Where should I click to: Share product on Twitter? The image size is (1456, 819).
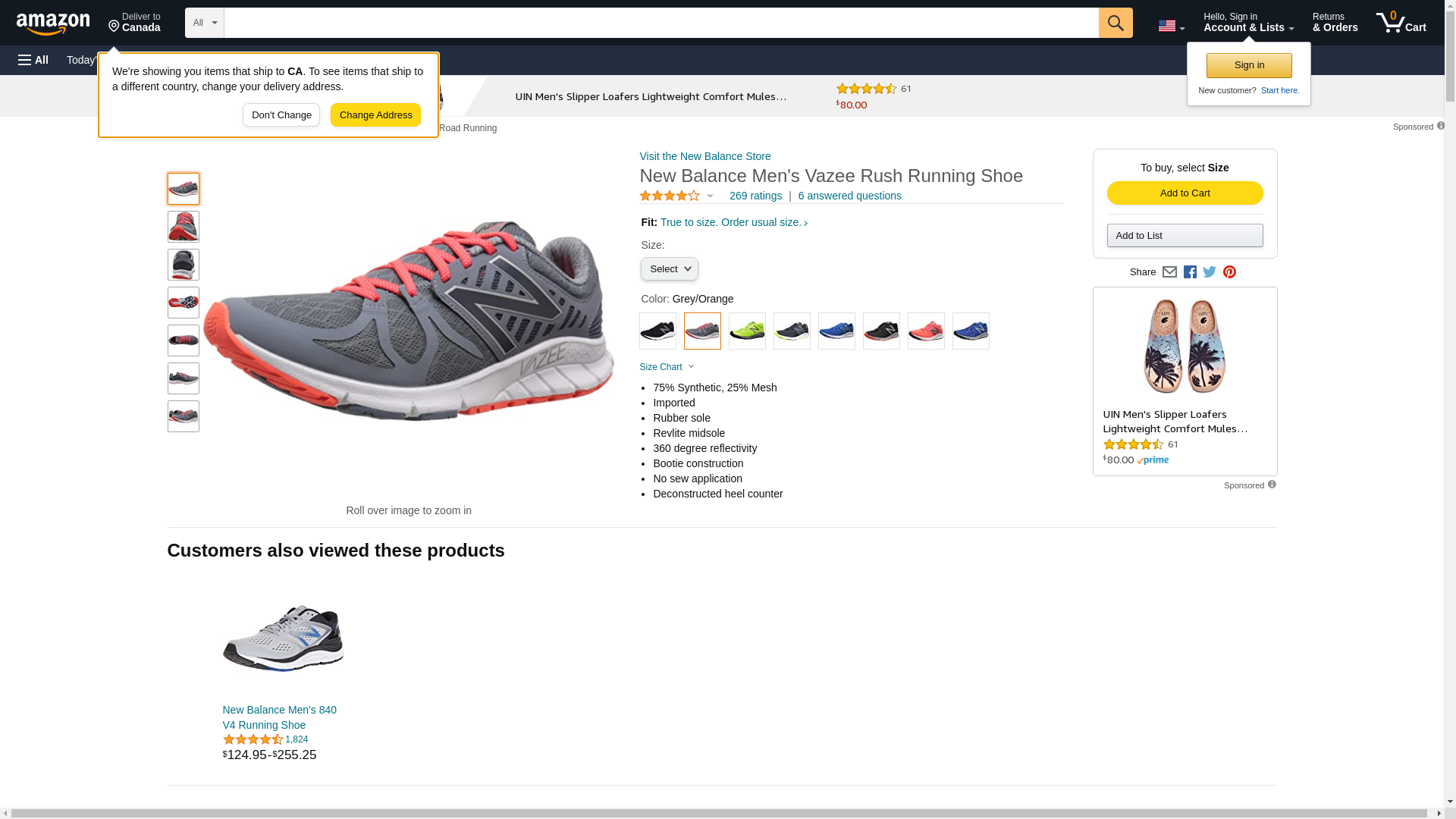coord(1210,272)
